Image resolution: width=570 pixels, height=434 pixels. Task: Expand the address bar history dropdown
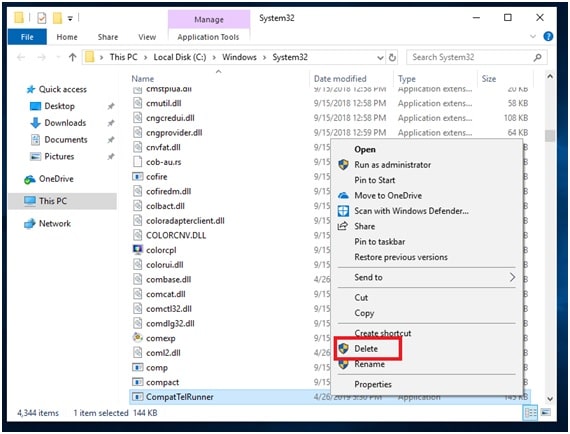click(x=380, y=57)
